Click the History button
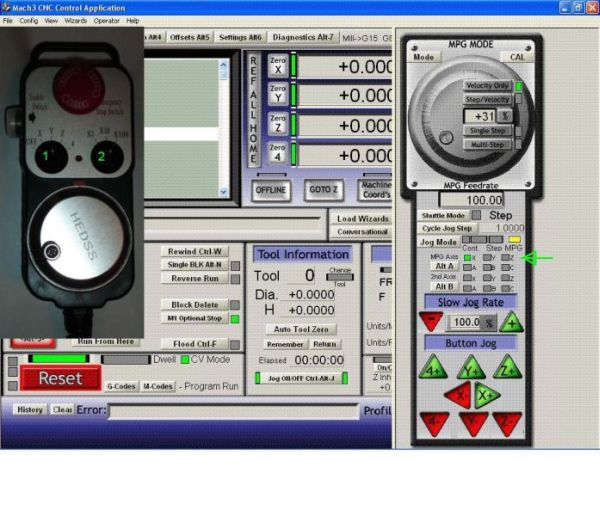 (30, 410)
